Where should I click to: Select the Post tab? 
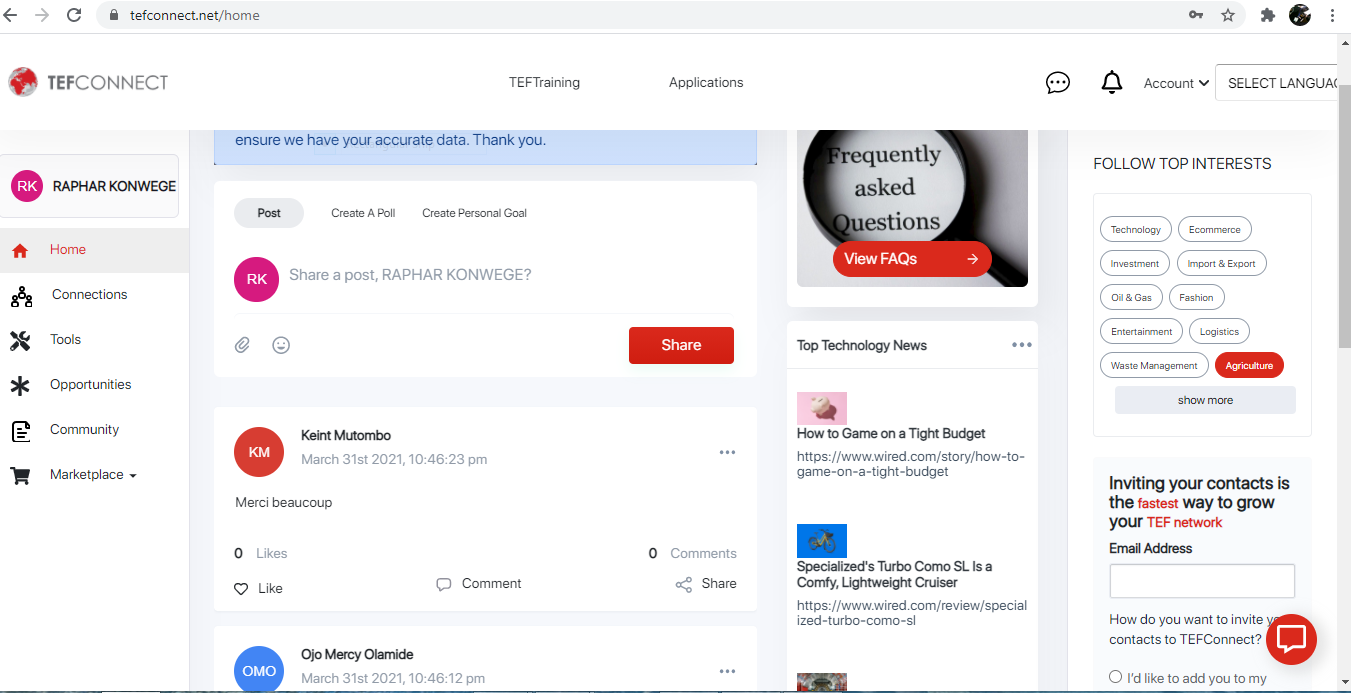click(x=269, y=213)
